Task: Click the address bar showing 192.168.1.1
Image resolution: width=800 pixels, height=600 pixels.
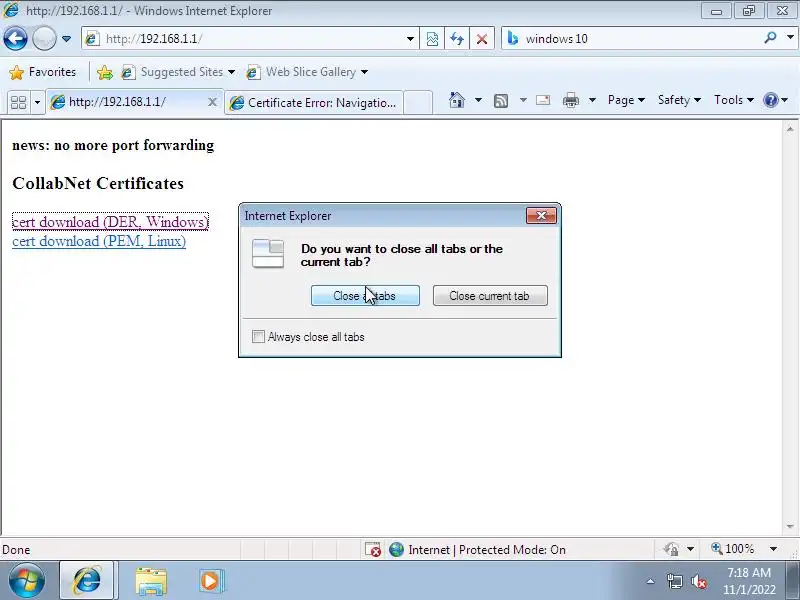Action: [250, 39]
